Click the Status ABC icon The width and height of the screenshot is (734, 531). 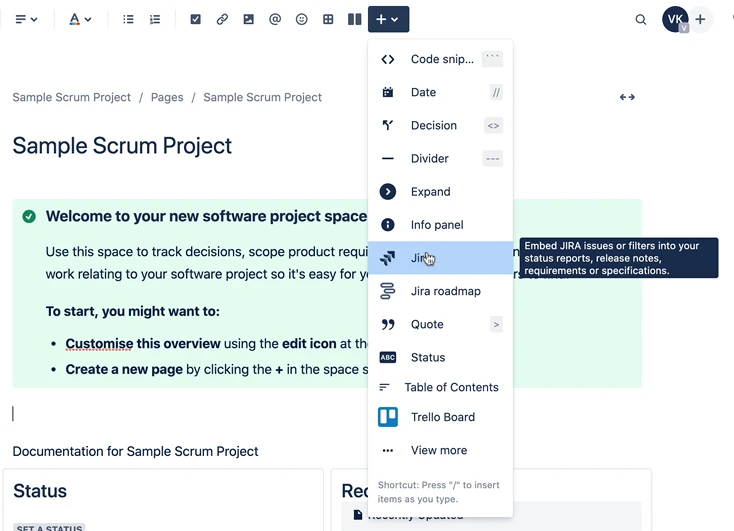[x=388, y=358]
